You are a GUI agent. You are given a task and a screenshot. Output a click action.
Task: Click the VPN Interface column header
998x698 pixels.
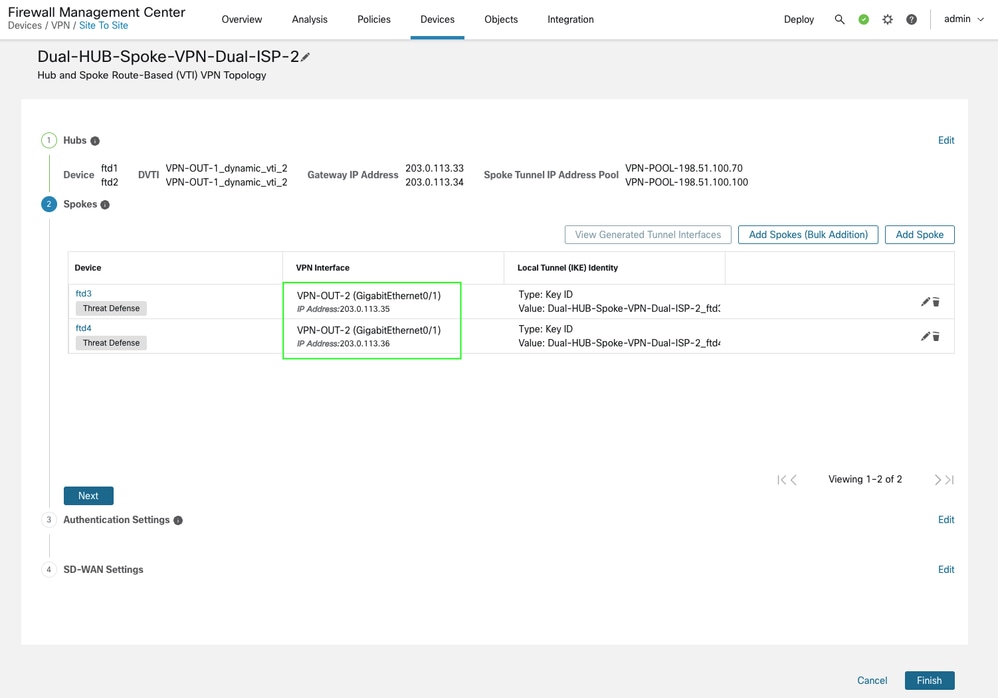click(x=323, y=268)
